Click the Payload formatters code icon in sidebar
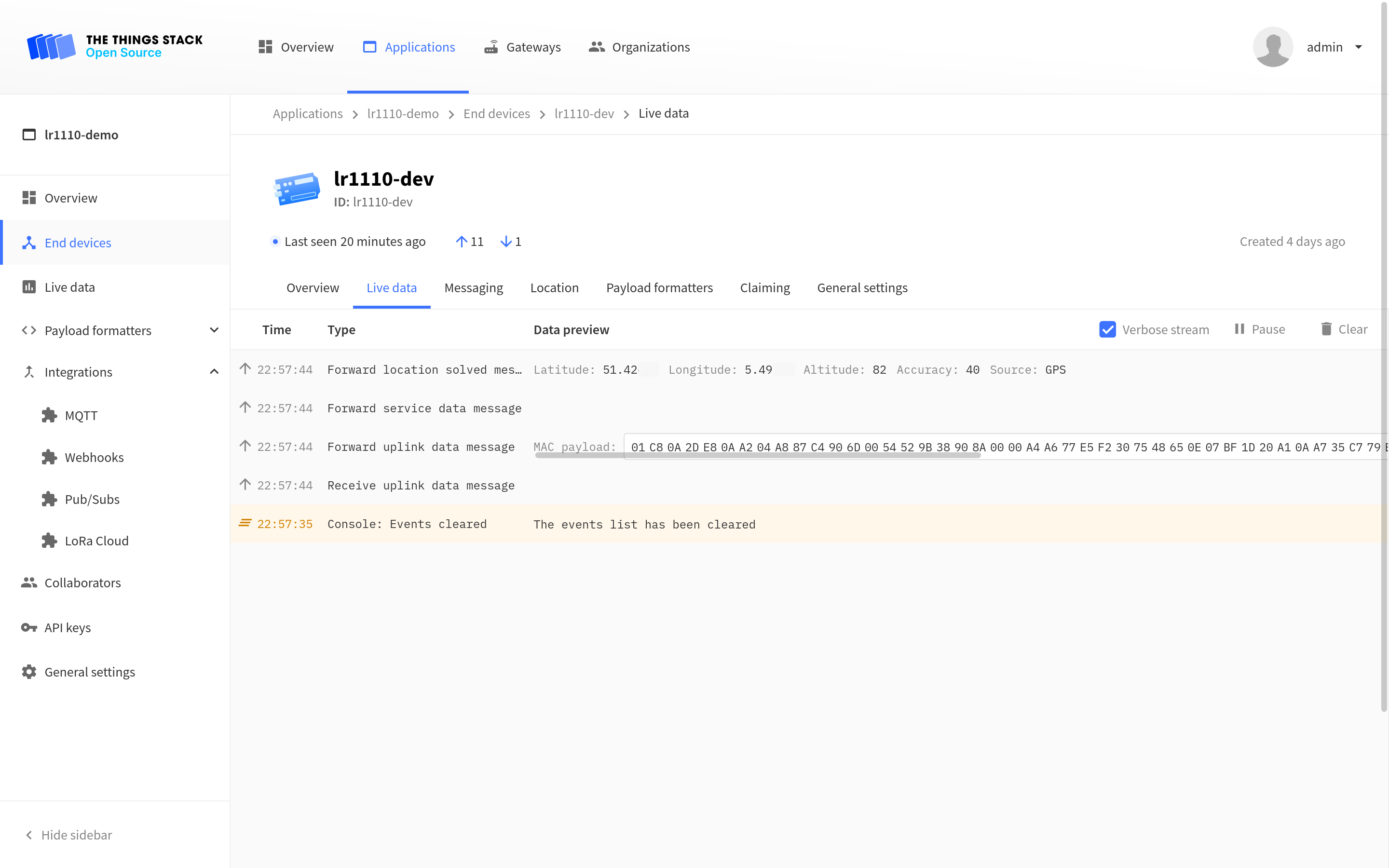1389x868 pixels. (29, 330)
